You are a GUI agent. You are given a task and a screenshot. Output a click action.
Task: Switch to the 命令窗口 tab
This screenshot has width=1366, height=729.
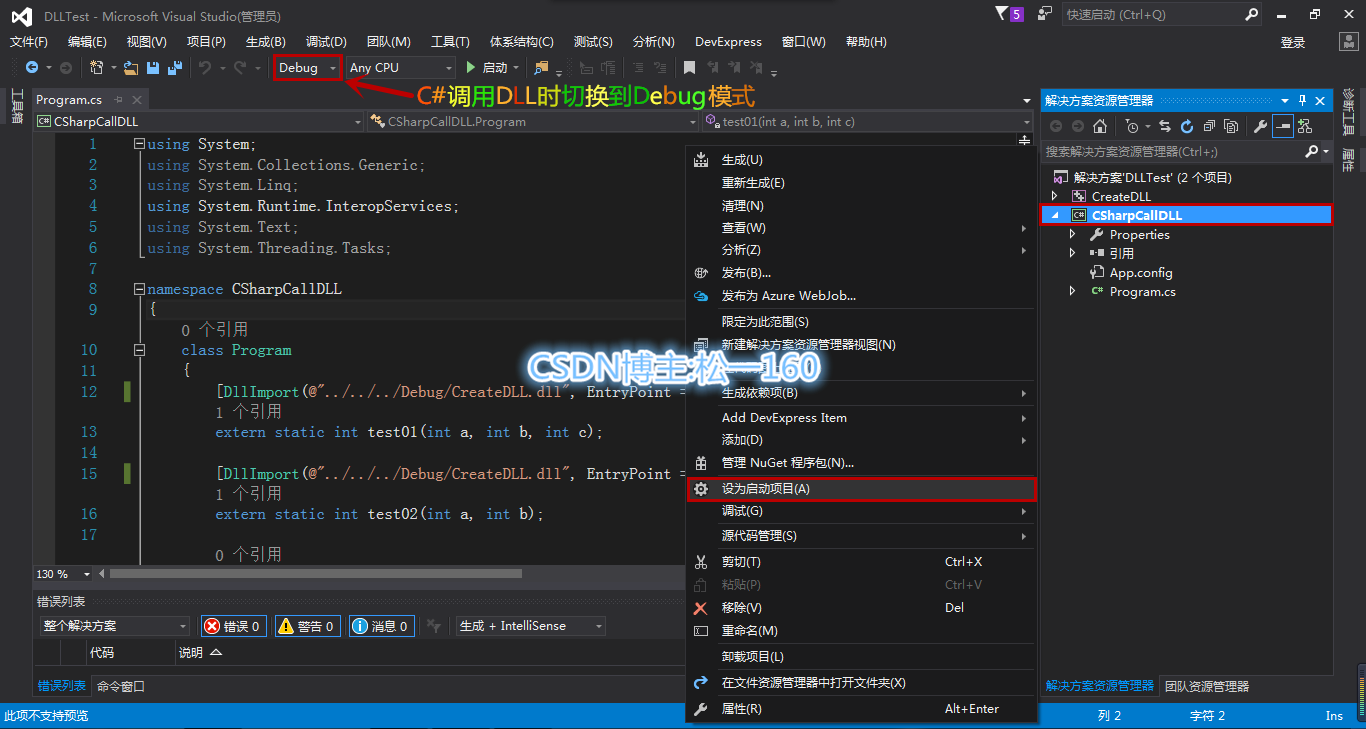coord(121,686)
